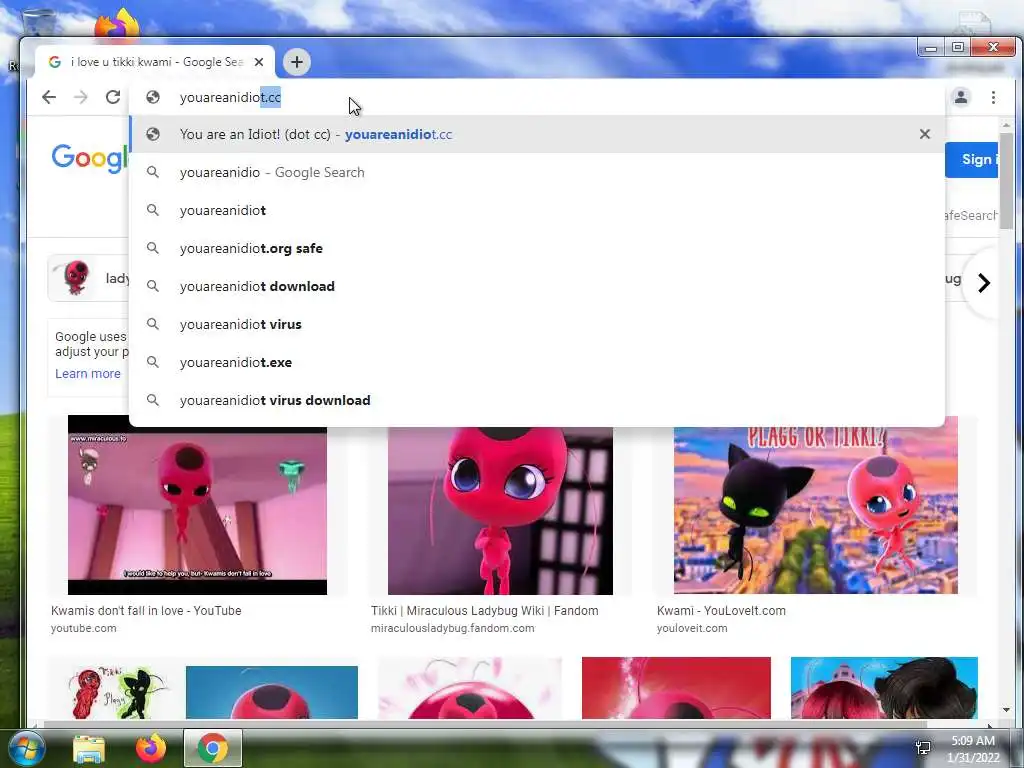Click the globe icon in the address bar
The width and height of the screenshot is (1024, 768).
[153, 97]
